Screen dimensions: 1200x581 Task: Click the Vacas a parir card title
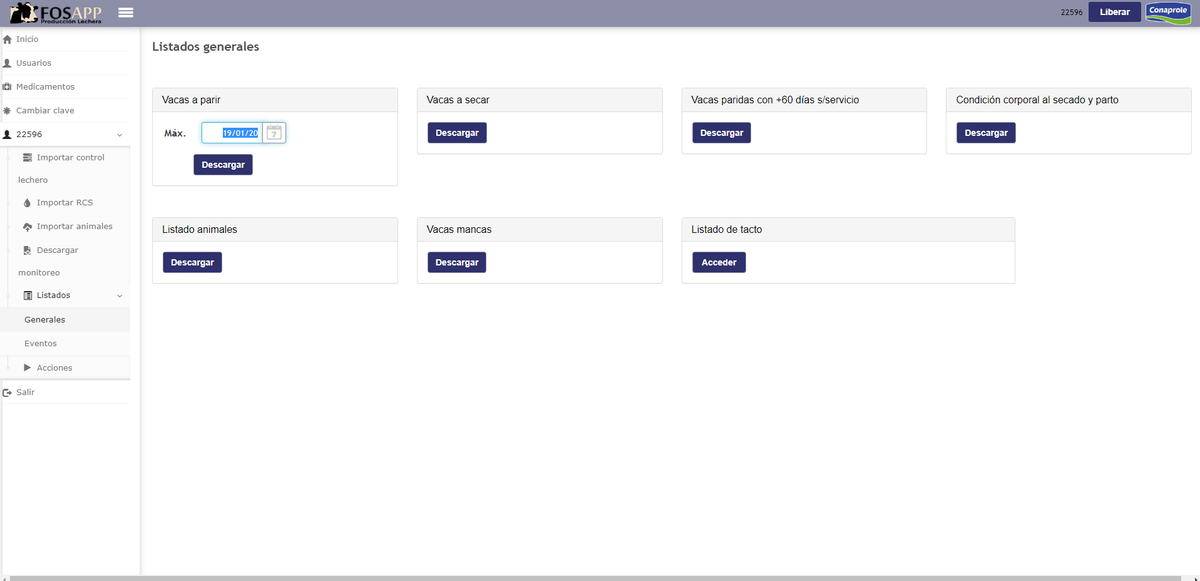pos(191,100)
